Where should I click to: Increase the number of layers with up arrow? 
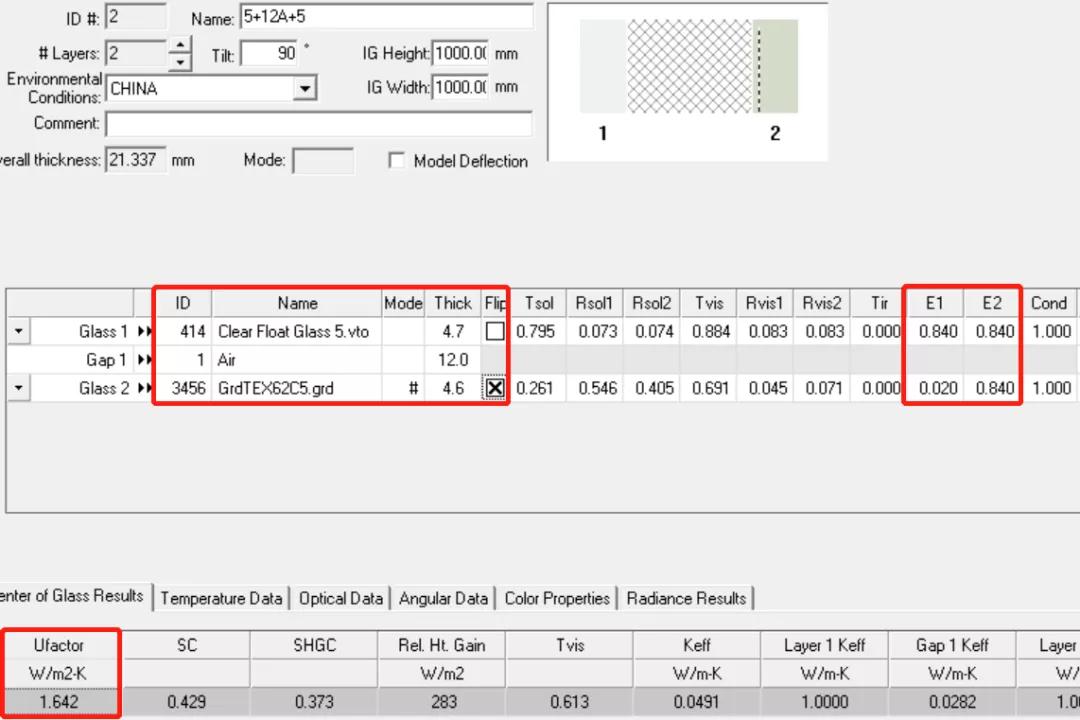click(180, 46)
